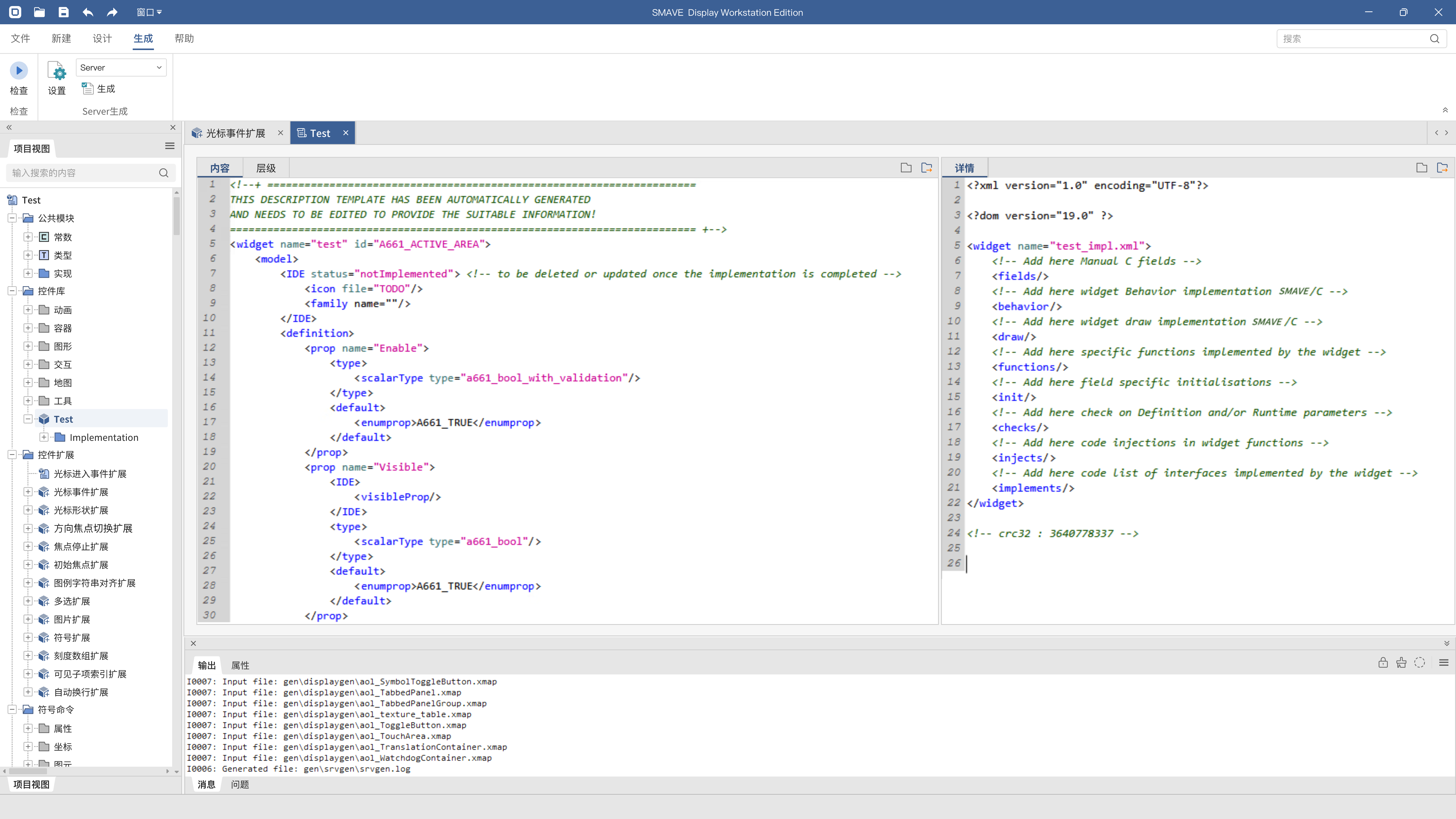
Task: Select the 输出 output tab
Action: click(207, 665)
